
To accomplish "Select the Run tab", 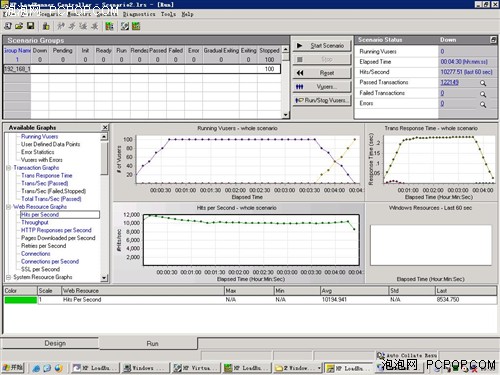I will point(148,343).
